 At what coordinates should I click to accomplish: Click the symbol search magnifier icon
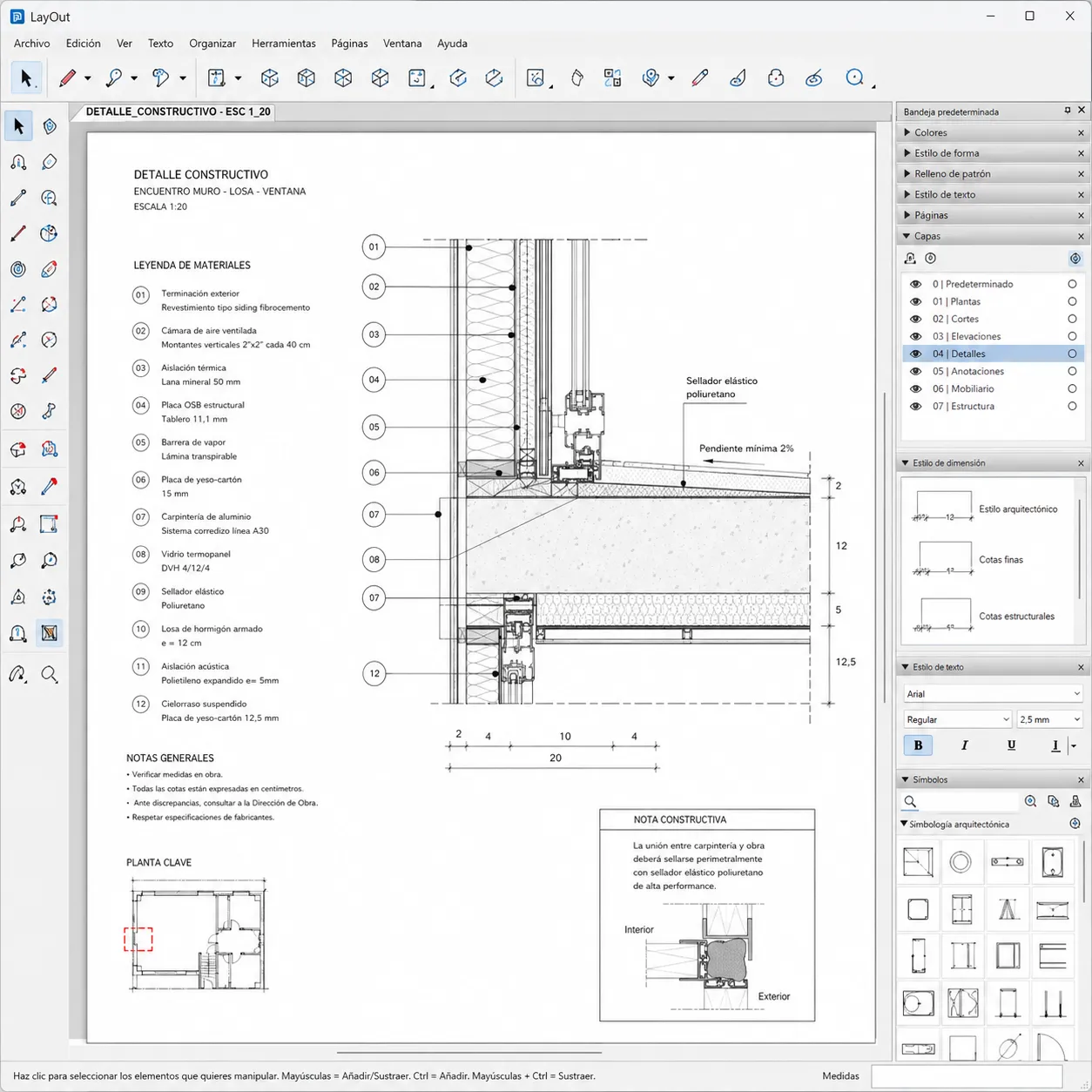pyautogui.click(x=910, y=801)
